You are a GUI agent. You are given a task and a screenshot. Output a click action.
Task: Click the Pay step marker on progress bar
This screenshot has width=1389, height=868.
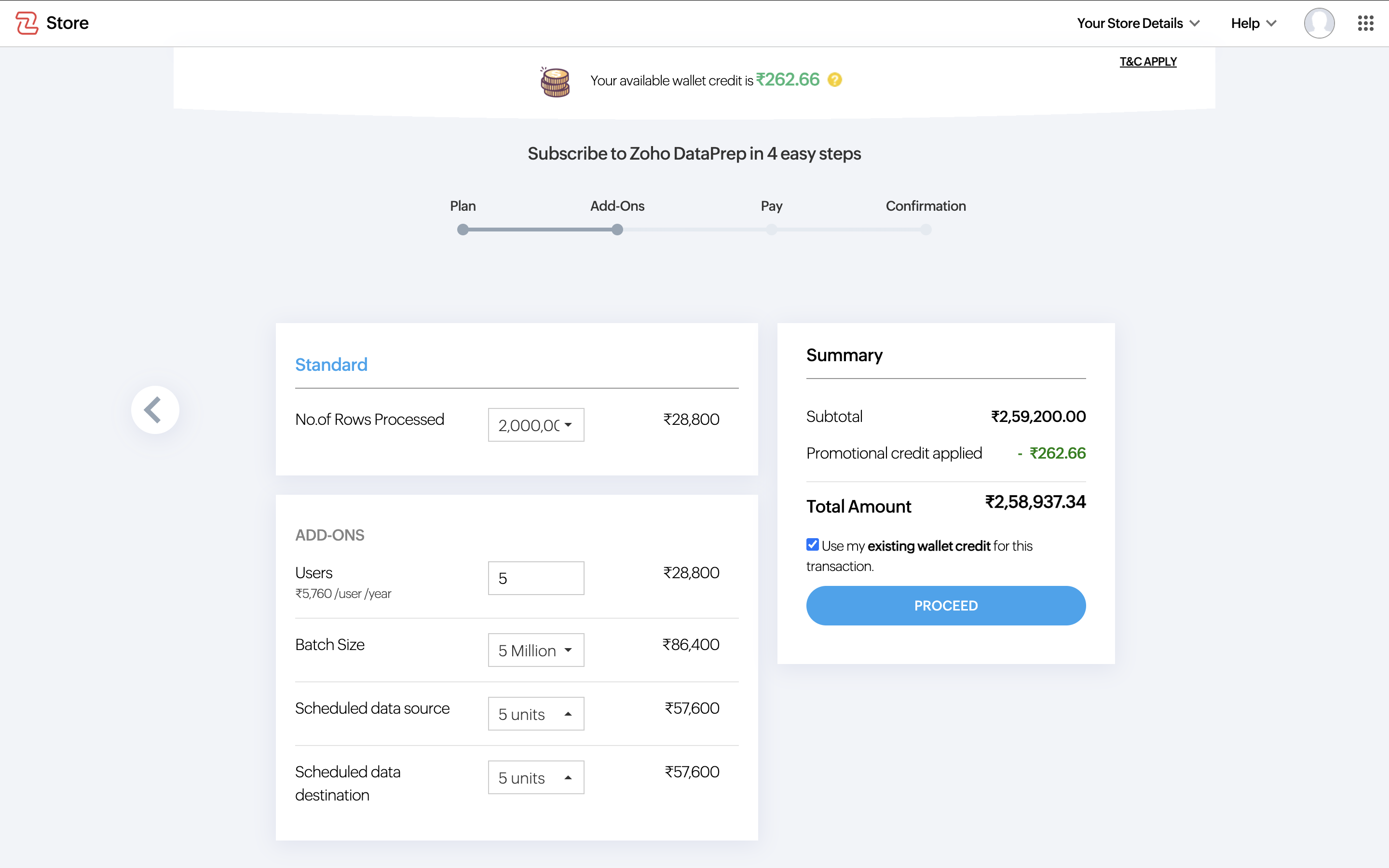click(x=771, y=230)
